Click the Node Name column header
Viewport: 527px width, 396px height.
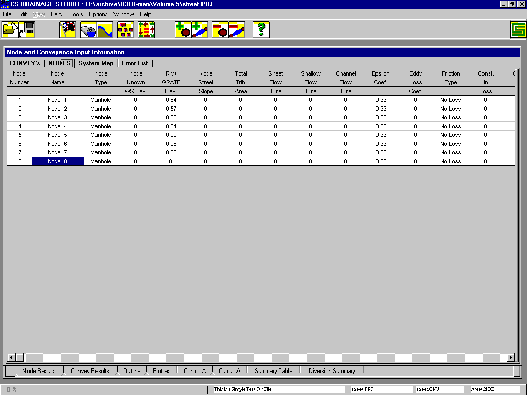57,78
